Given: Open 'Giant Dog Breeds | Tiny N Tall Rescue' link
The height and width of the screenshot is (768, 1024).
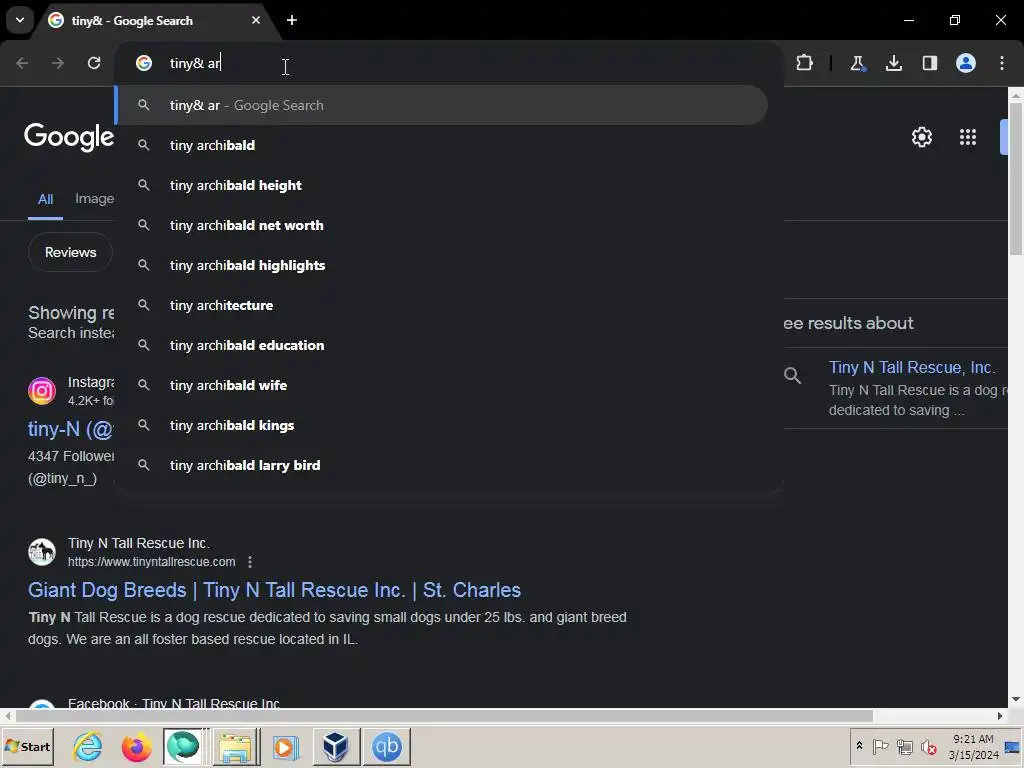Looking at the screenshot, I should point(274,590).
